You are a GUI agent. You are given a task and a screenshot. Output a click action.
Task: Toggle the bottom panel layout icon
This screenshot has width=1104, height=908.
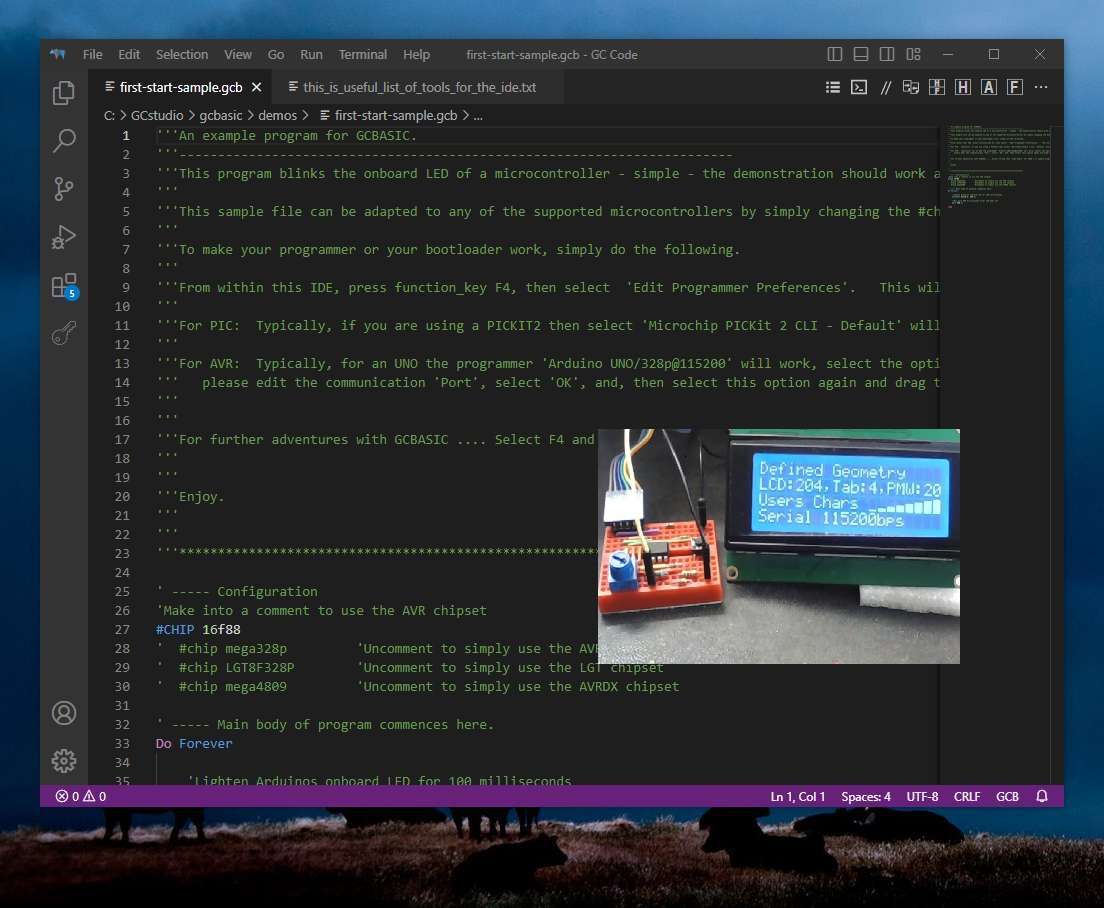[860, 54]
